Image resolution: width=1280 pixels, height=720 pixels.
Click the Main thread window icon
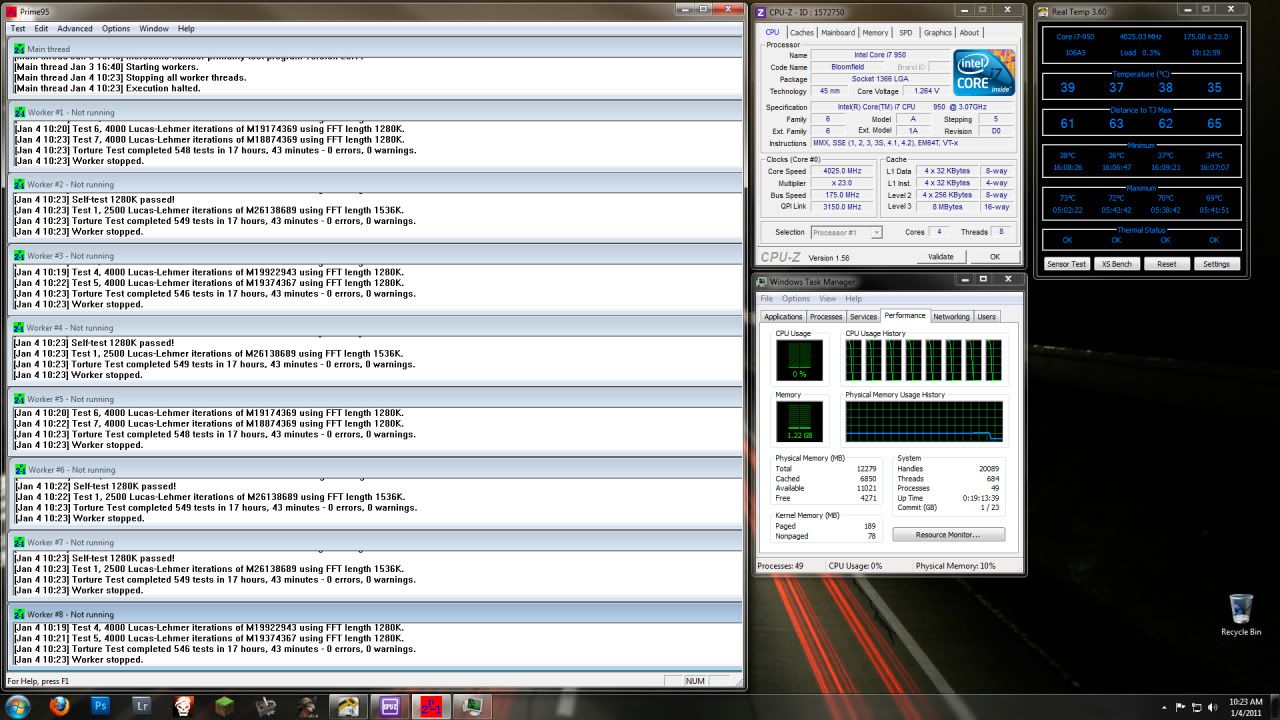click(x=19, y=48)
